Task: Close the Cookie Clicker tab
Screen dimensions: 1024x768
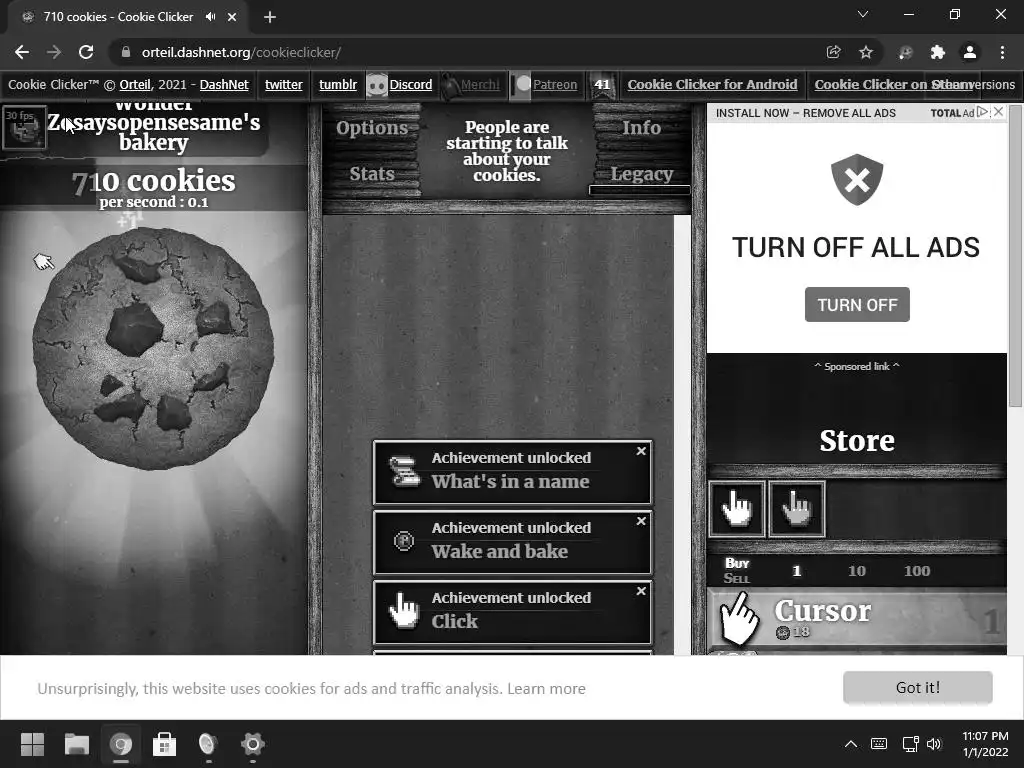Action: coord(232,17)
